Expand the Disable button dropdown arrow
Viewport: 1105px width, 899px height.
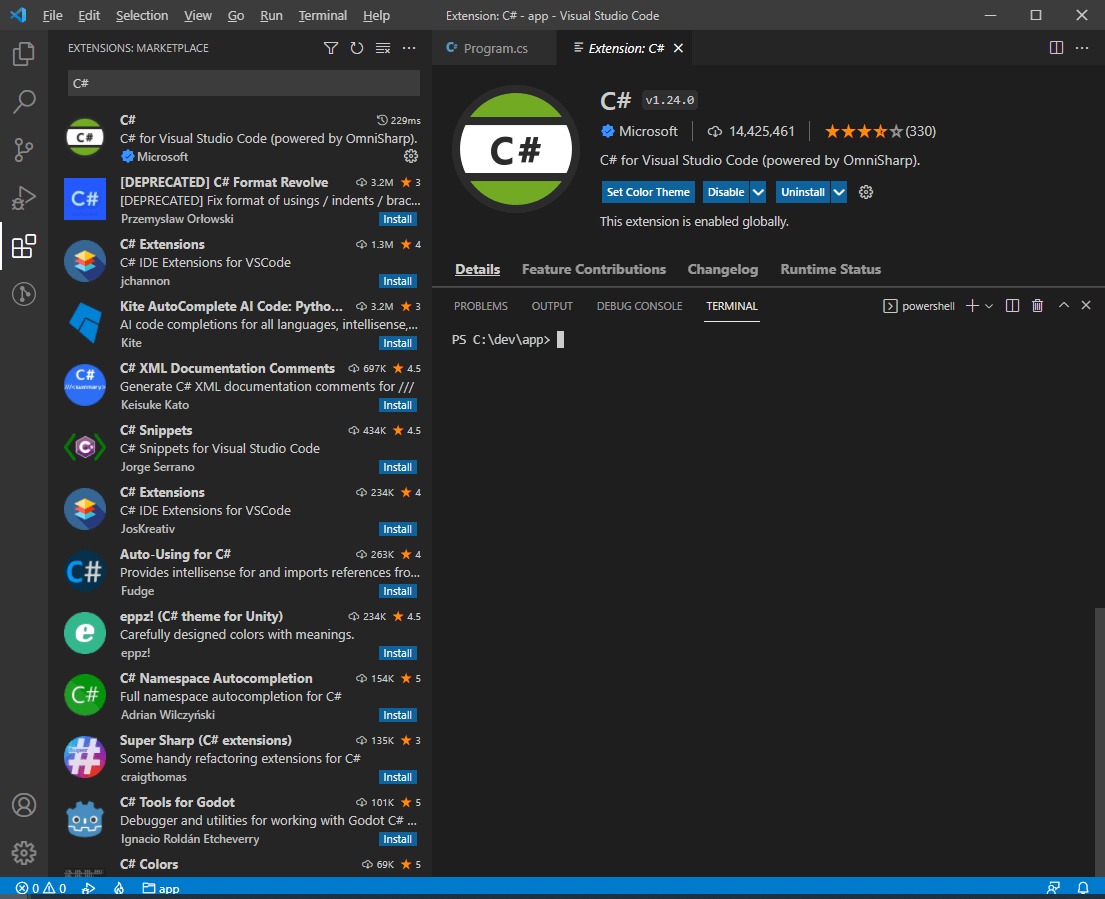click(758, 192)
